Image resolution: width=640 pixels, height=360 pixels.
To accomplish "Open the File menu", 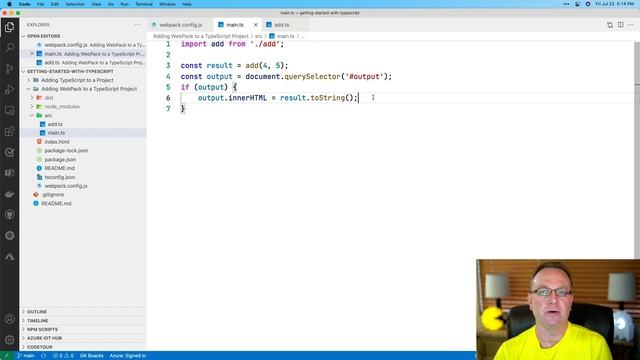I will [40, 4].
